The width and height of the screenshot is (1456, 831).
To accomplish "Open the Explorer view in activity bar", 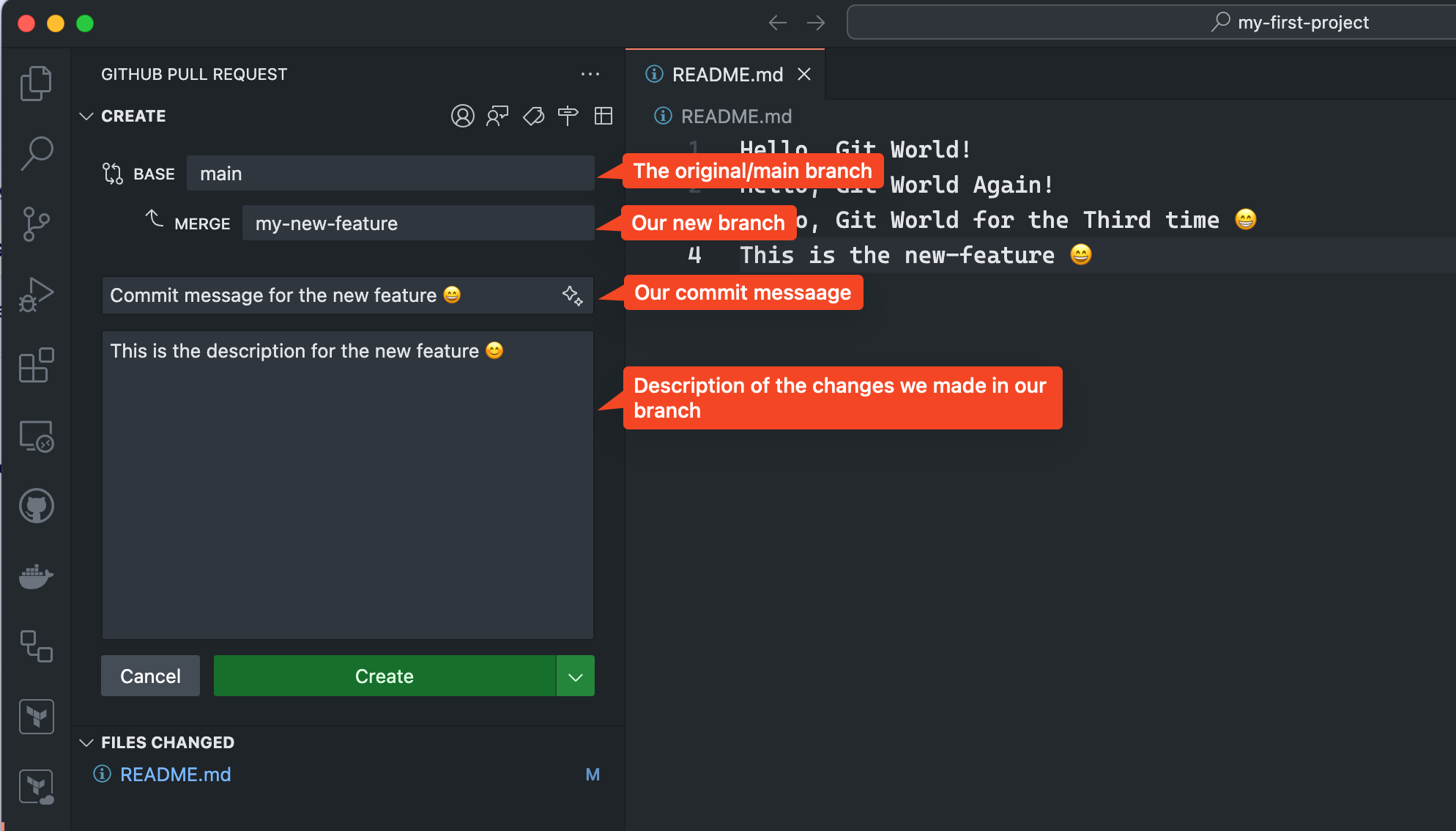I will (36, 83).
